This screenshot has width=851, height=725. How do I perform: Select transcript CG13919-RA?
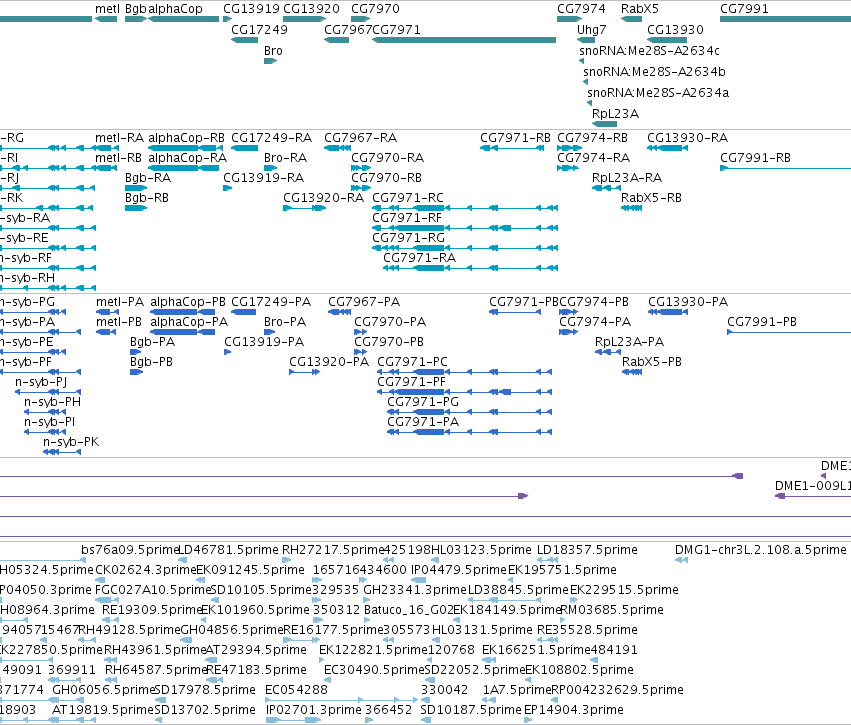tap(227, 188)
